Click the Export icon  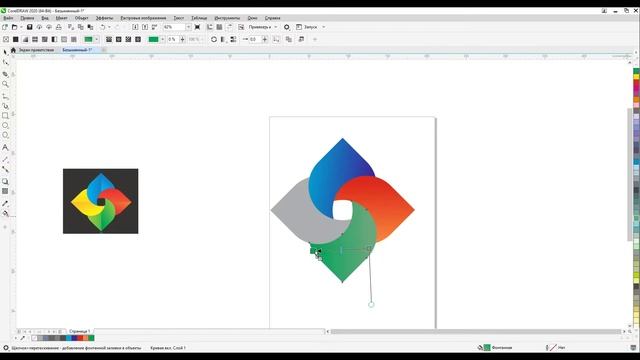145,27
